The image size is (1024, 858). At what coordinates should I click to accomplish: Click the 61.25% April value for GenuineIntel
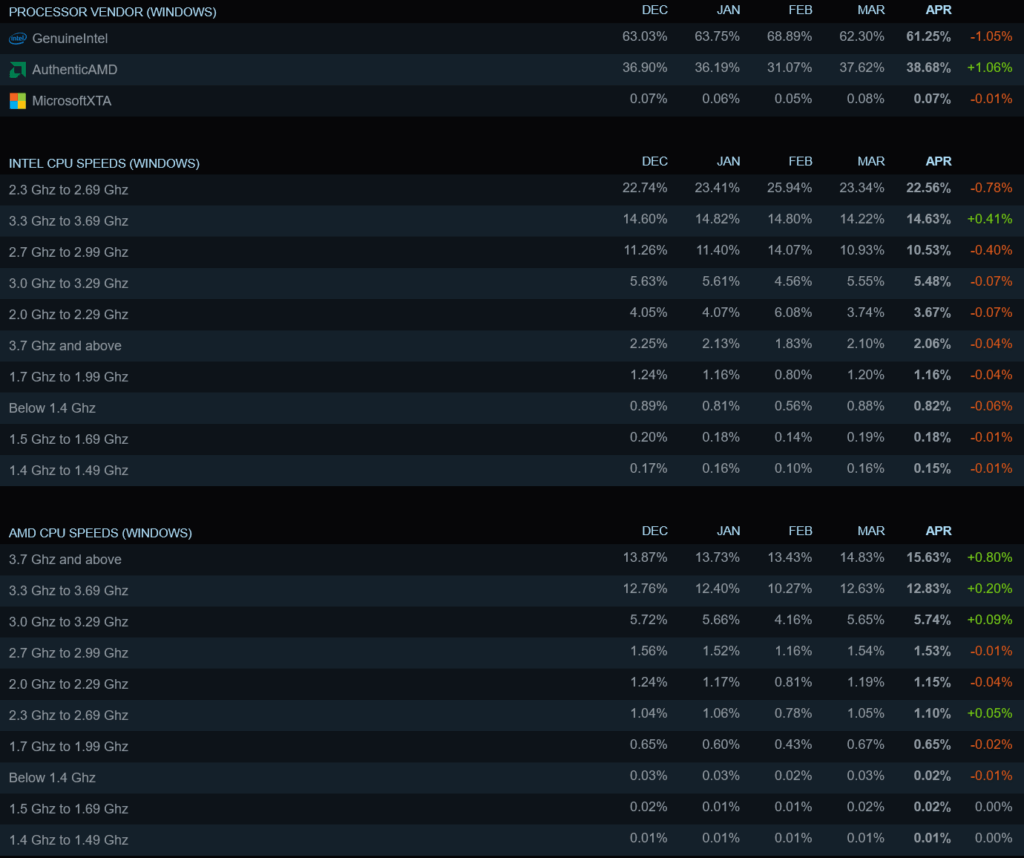[928, 37]
